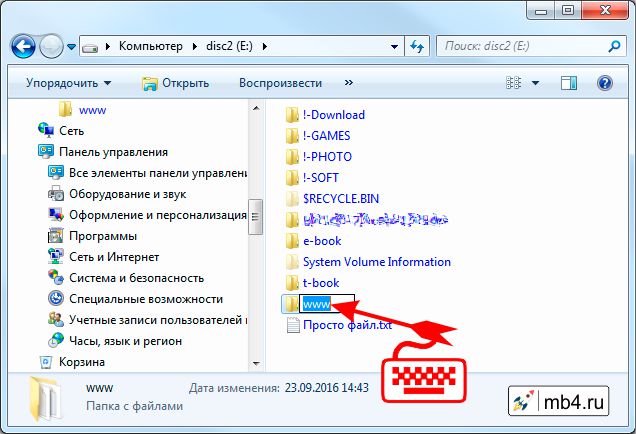Click the Открыть toolbar button
Viewport: 636px width, 434px height.
175,83
